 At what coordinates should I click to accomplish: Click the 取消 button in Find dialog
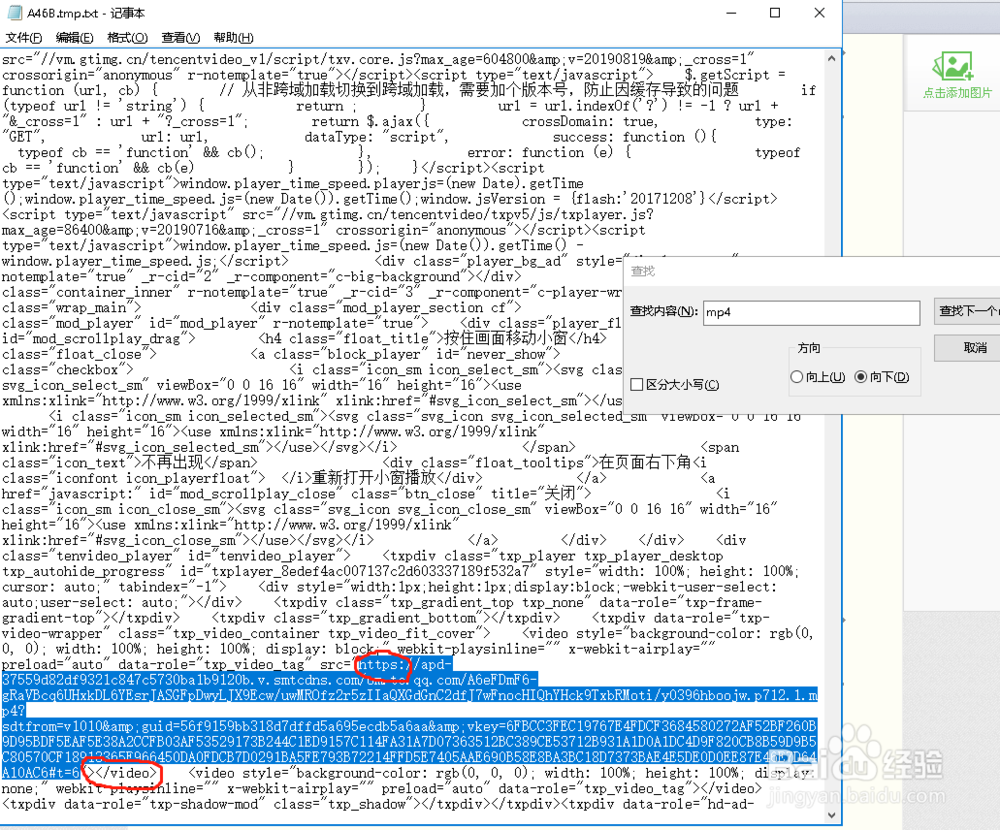[967, 348]
